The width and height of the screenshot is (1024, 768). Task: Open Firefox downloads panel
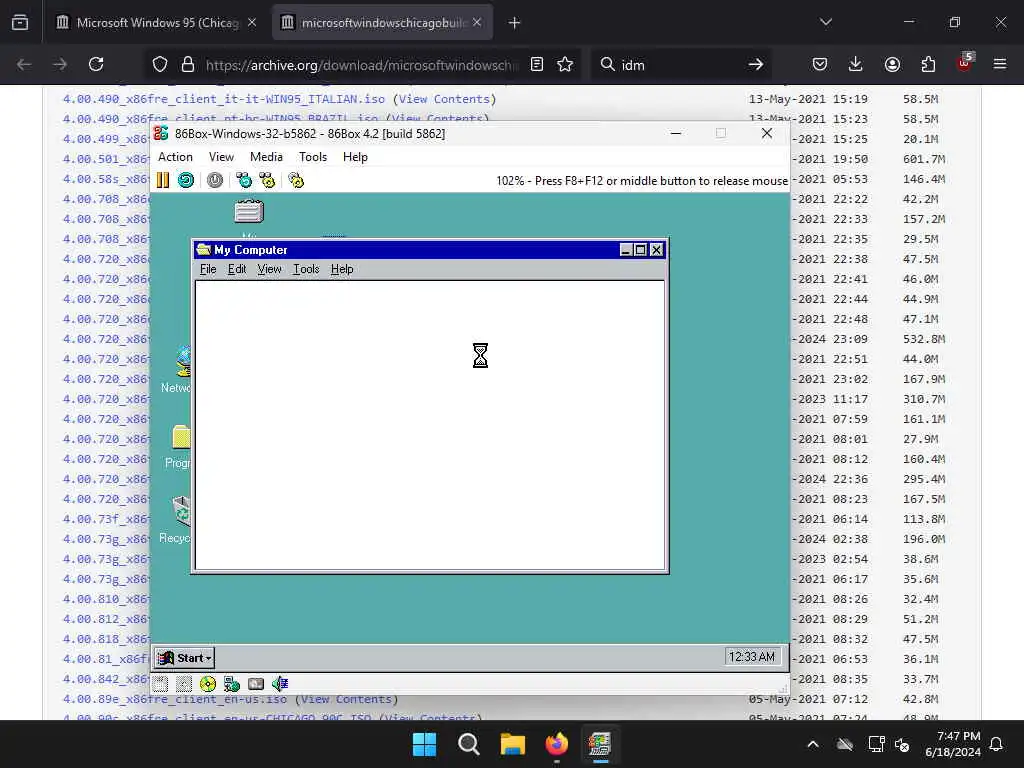click(x=856, y=64)
